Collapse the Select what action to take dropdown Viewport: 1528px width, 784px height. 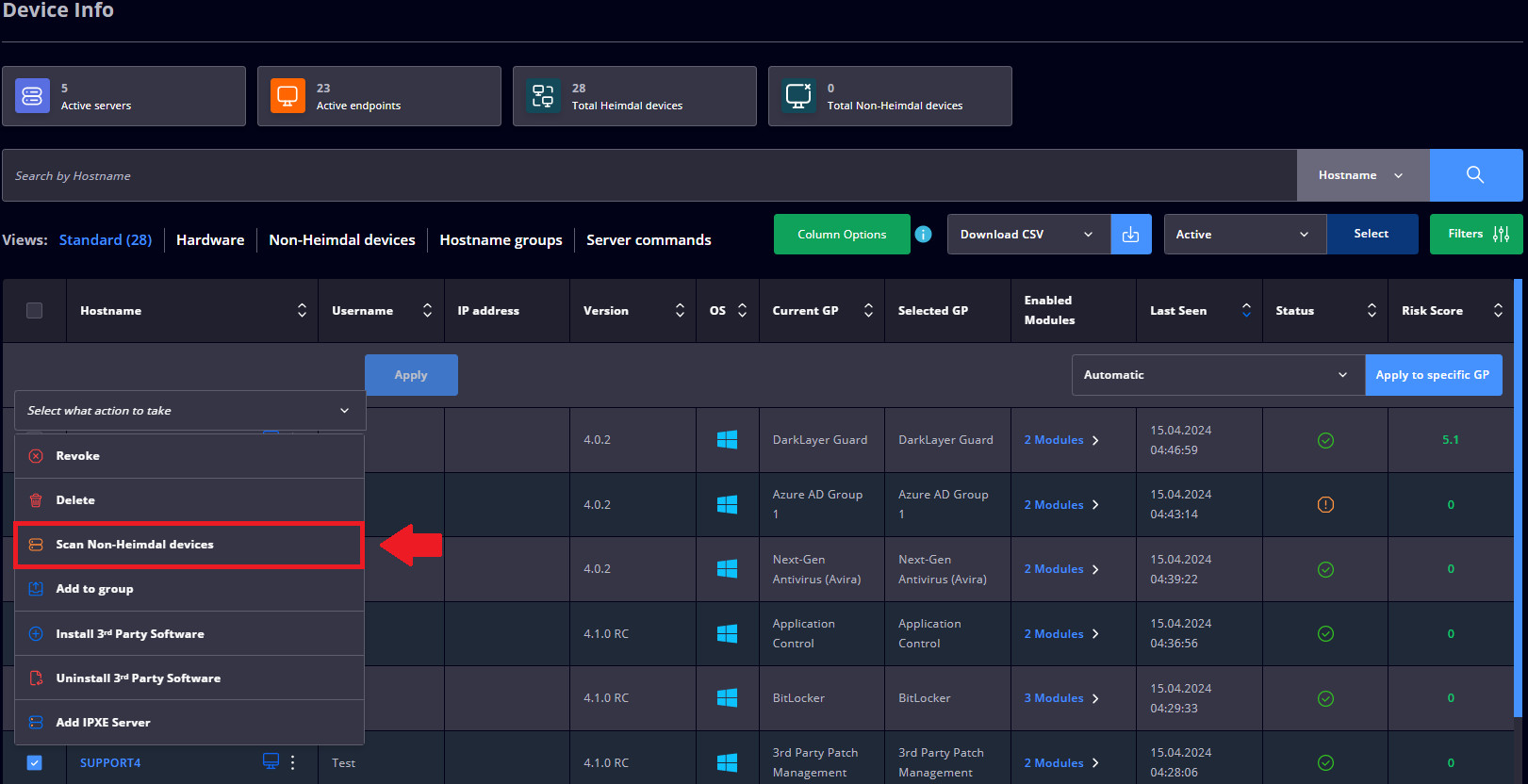point(189,411)
